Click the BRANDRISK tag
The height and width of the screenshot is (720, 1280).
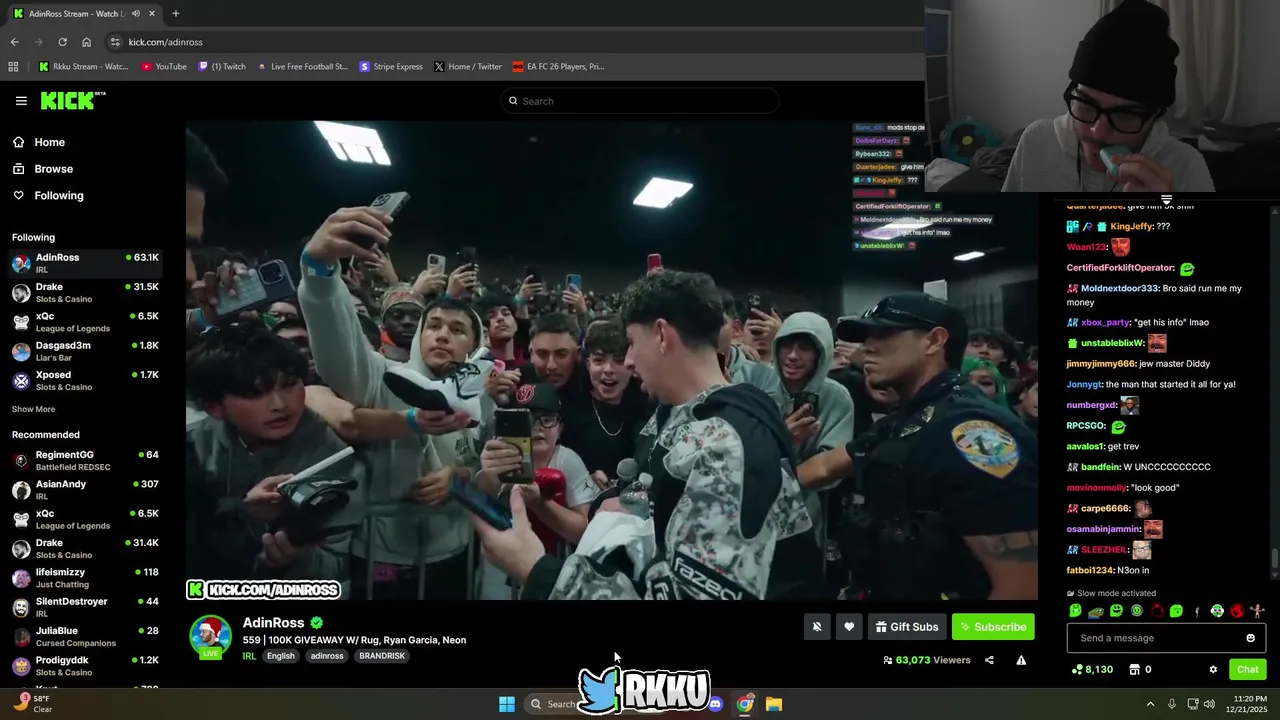[382, 656]
